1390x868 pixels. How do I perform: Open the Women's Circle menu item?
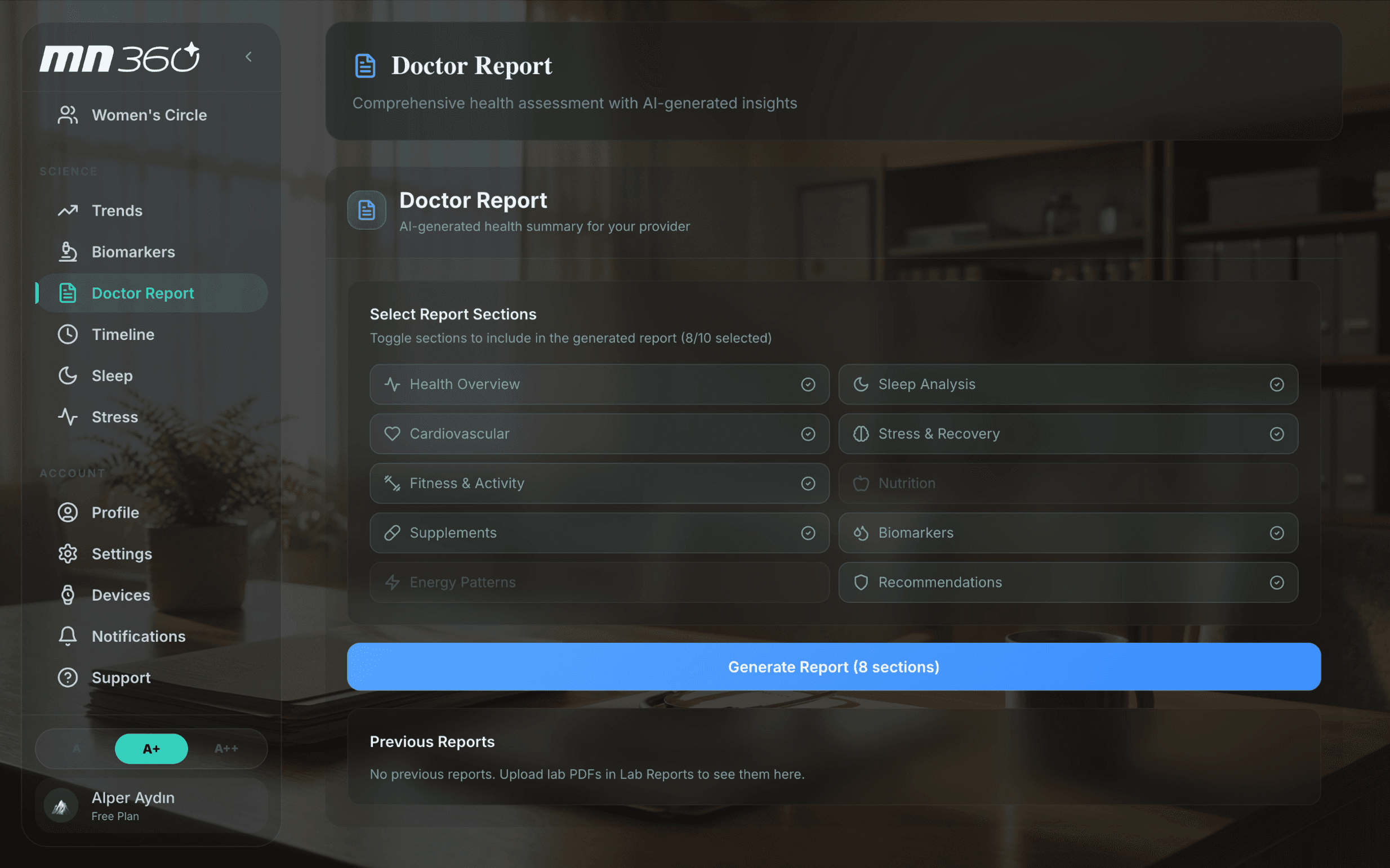pos(149,115)
